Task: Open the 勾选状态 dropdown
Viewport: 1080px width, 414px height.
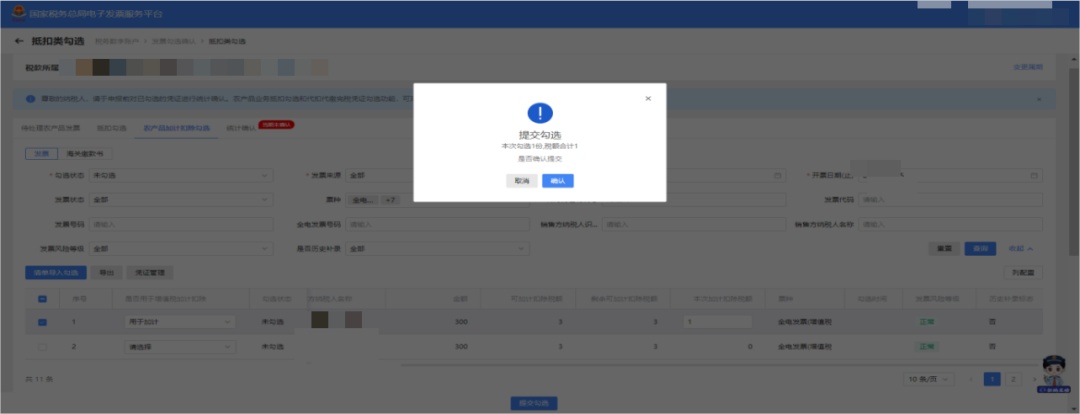Action: point(181,176)
